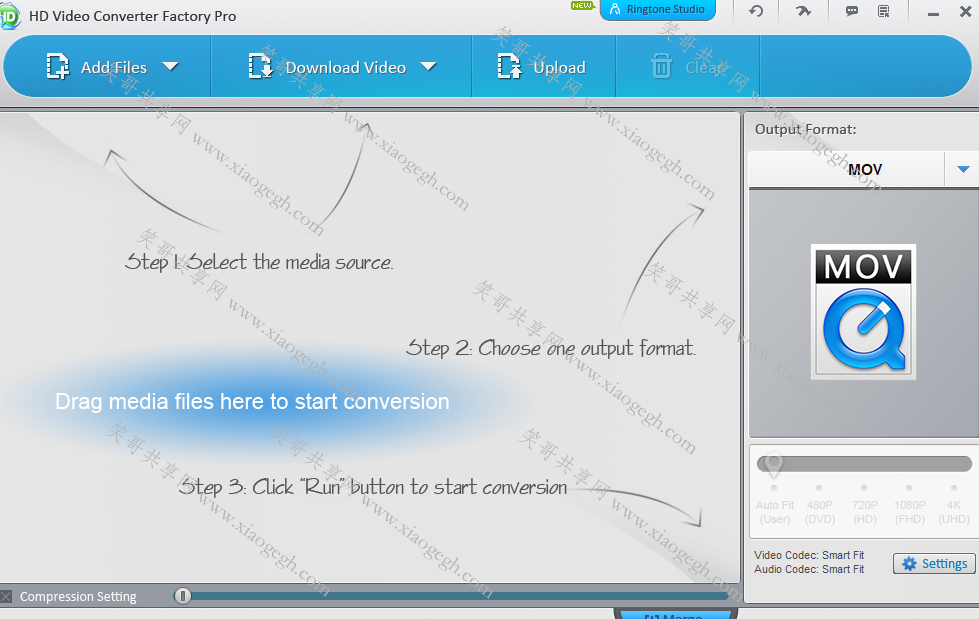Image resolution: width=979 pixels, height=619 pixels.
Task: Move the resolution slider handle
Action: point(774,464)
